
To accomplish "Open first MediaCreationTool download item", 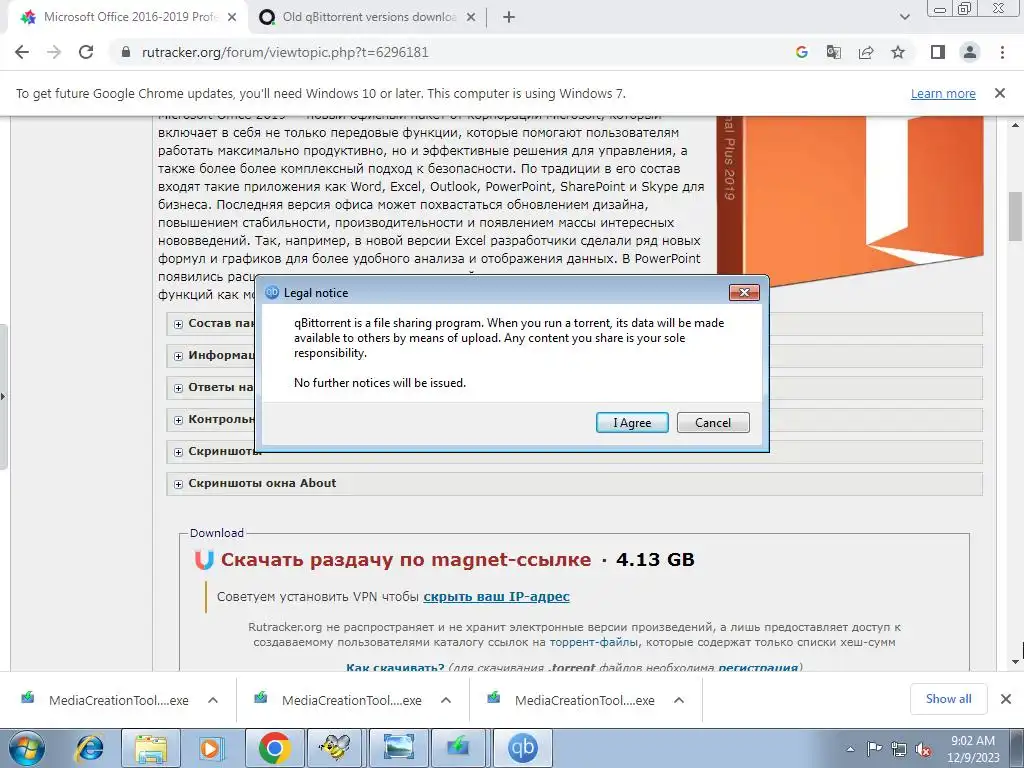I will [106, 700].
